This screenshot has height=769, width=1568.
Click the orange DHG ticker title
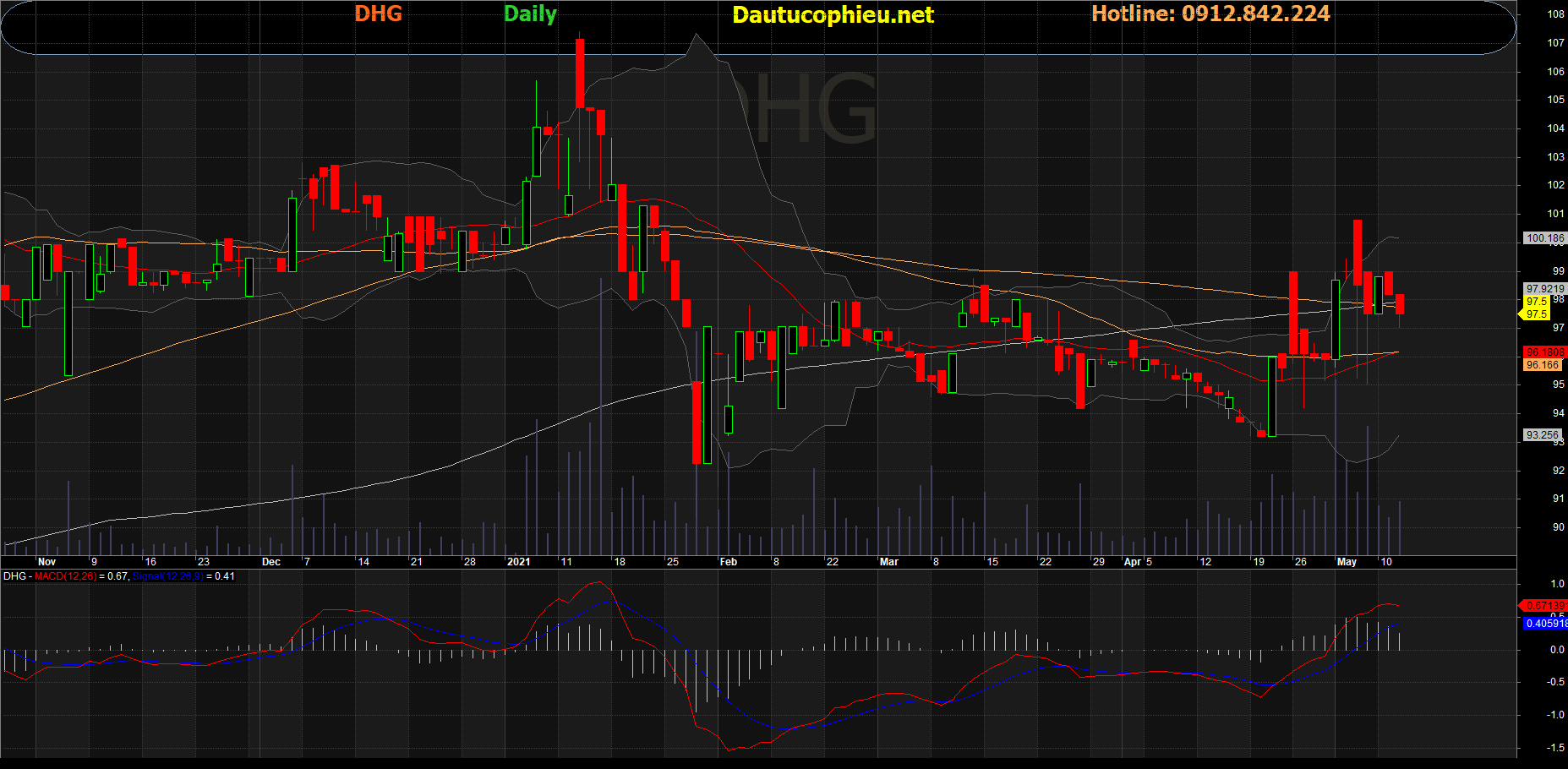pos(378,14)
